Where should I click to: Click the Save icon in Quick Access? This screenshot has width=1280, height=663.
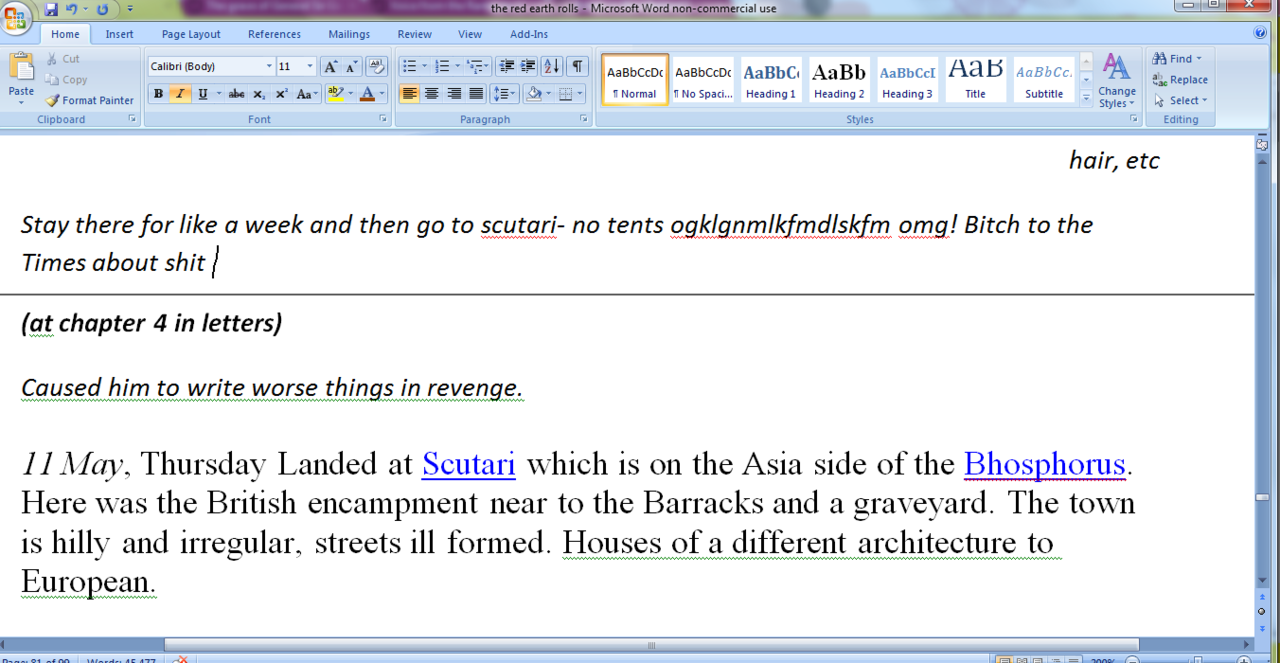51,9
